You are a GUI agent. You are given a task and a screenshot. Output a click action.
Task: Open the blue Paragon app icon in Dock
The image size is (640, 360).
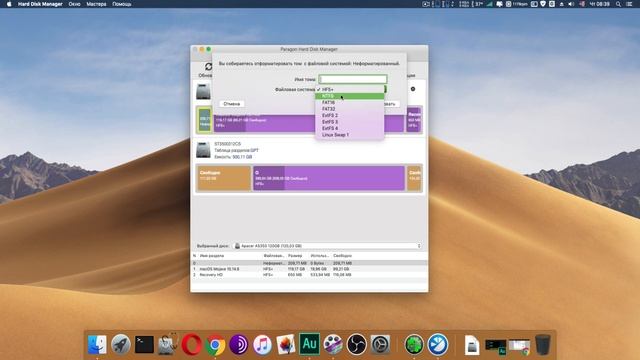click(438, 344)
